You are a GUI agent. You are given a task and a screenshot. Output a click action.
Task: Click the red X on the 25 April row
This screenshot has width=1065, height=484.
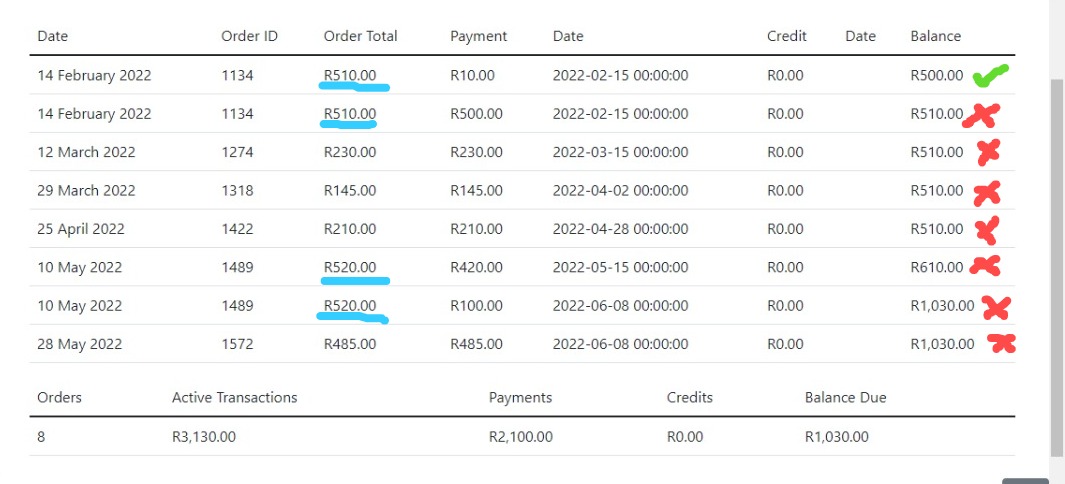[x=987, y=230]
